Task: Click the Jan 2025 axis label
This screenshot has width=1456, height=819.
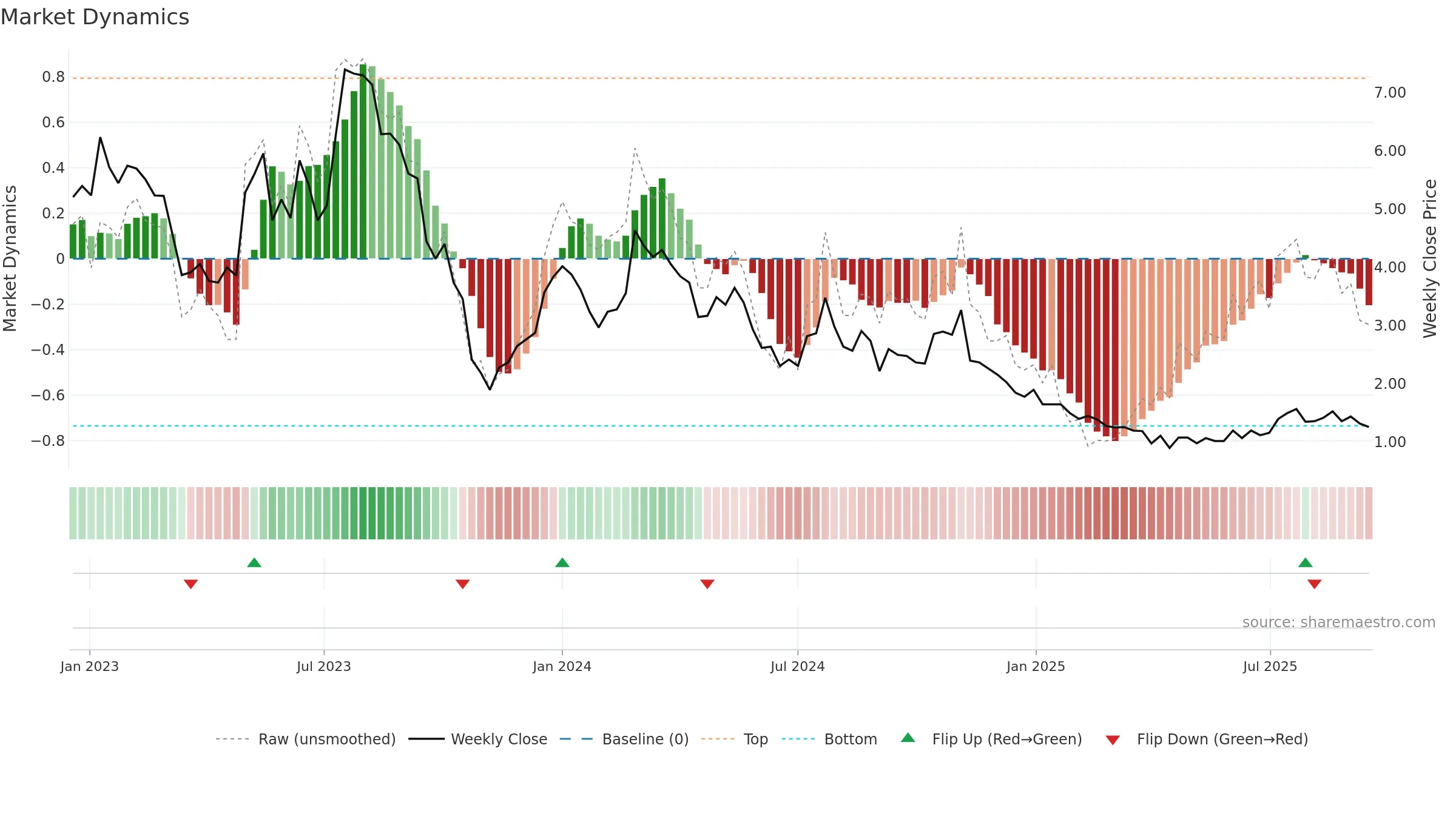Action: (x=1036, y=666)
